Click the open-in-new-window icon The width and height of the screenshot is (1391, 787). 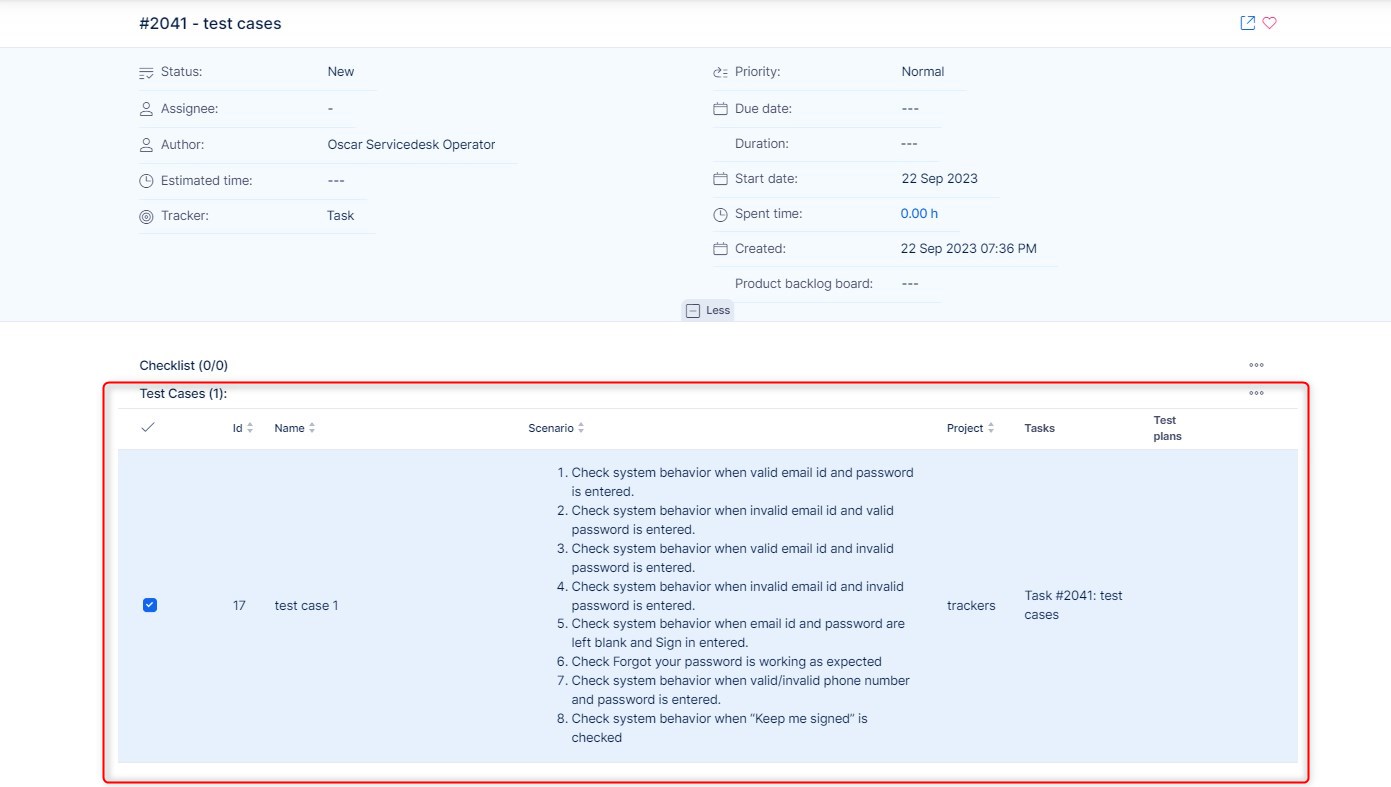click(1247, 23)
